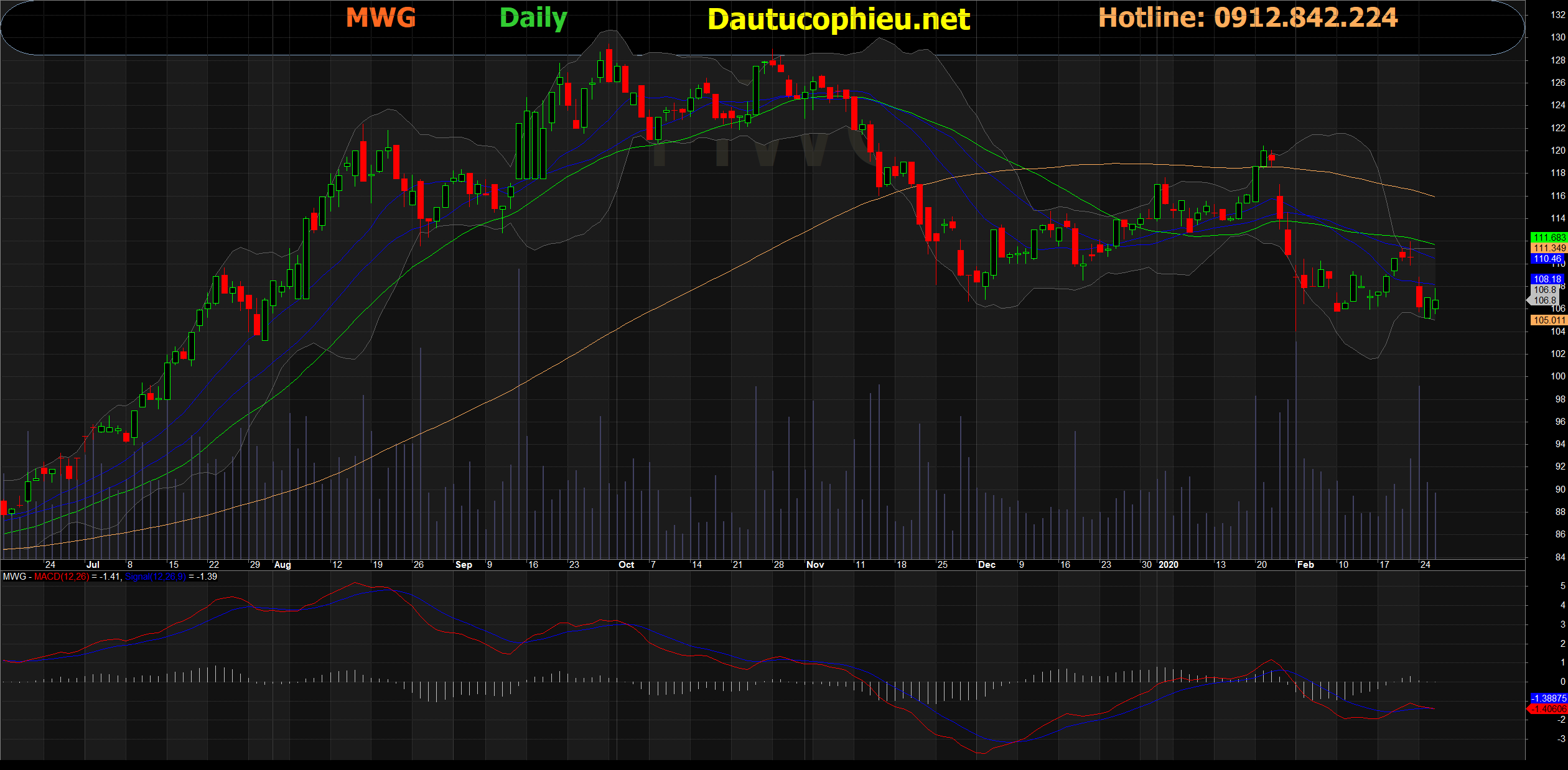Select the green 111.683 price tag
This screenshot has width=1568, height=770.
click(x=1548, y=238)
